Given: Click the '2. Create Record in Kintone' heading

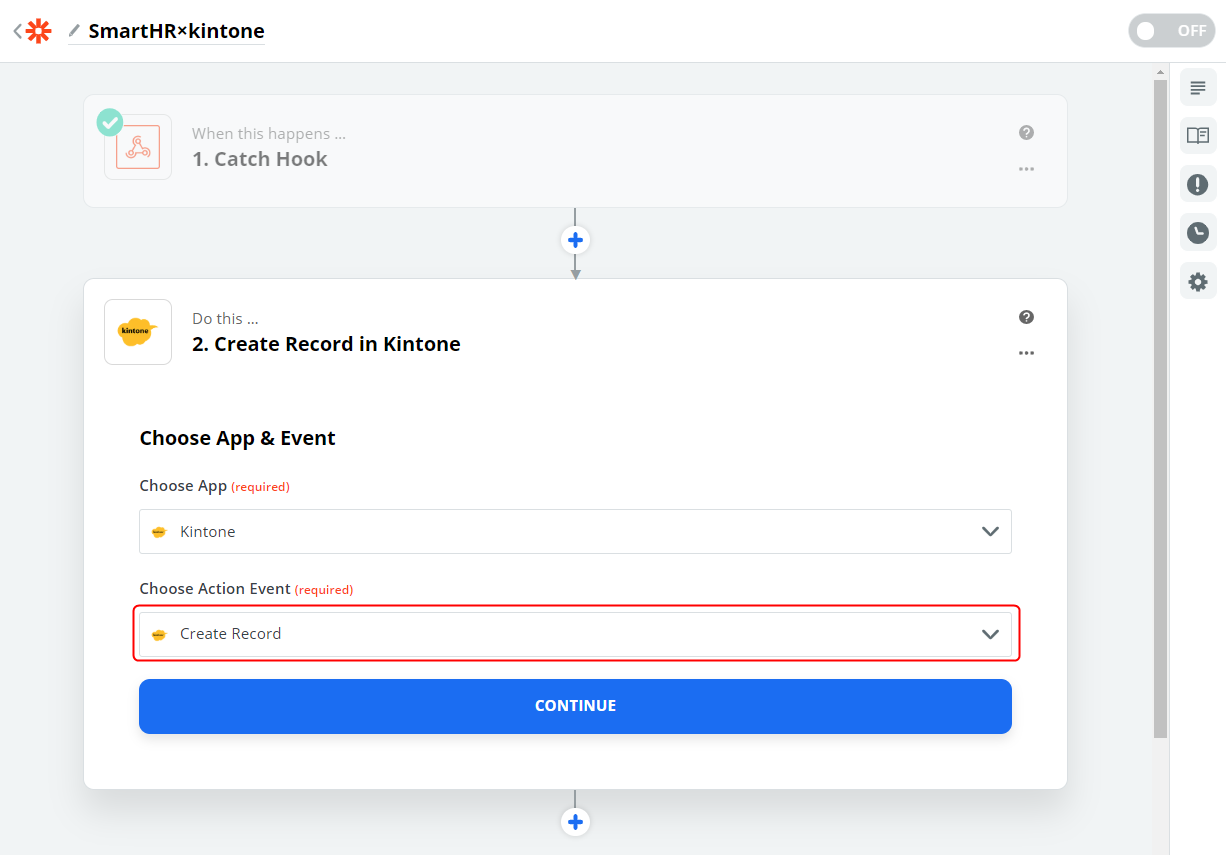Looking at the screenshot, I should 326,344.
